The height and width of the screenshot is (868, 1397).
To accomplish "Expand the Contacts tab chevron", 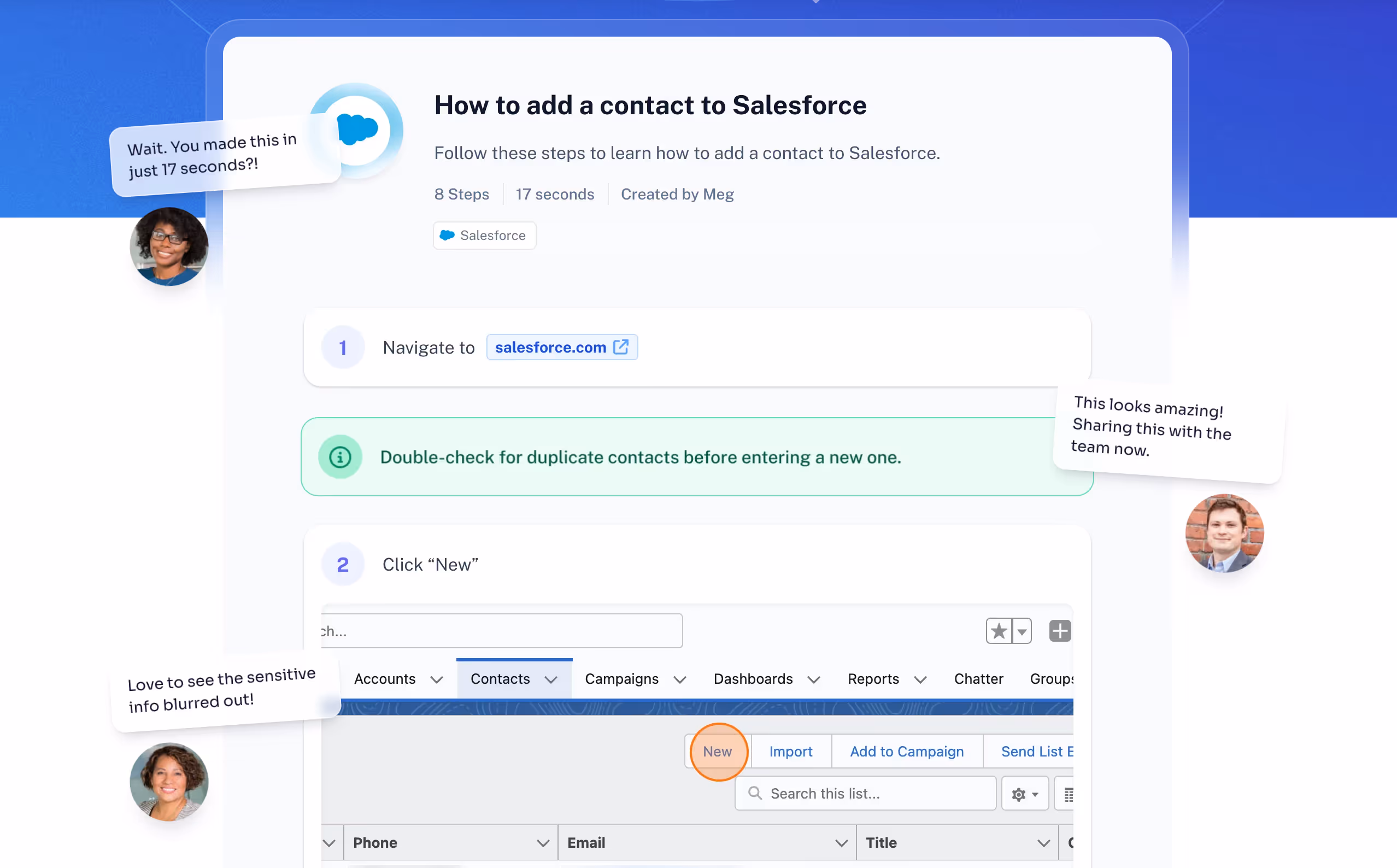I will click(x=551, y=680).
